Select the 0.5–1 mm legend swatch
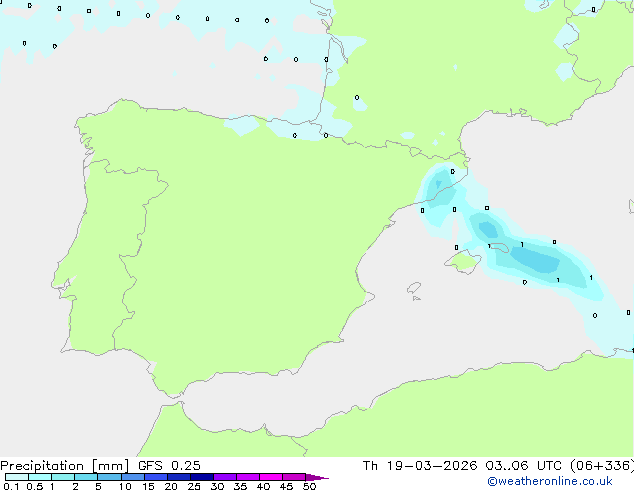This screenshot has width=634, height=490. (x=40, y=477)
